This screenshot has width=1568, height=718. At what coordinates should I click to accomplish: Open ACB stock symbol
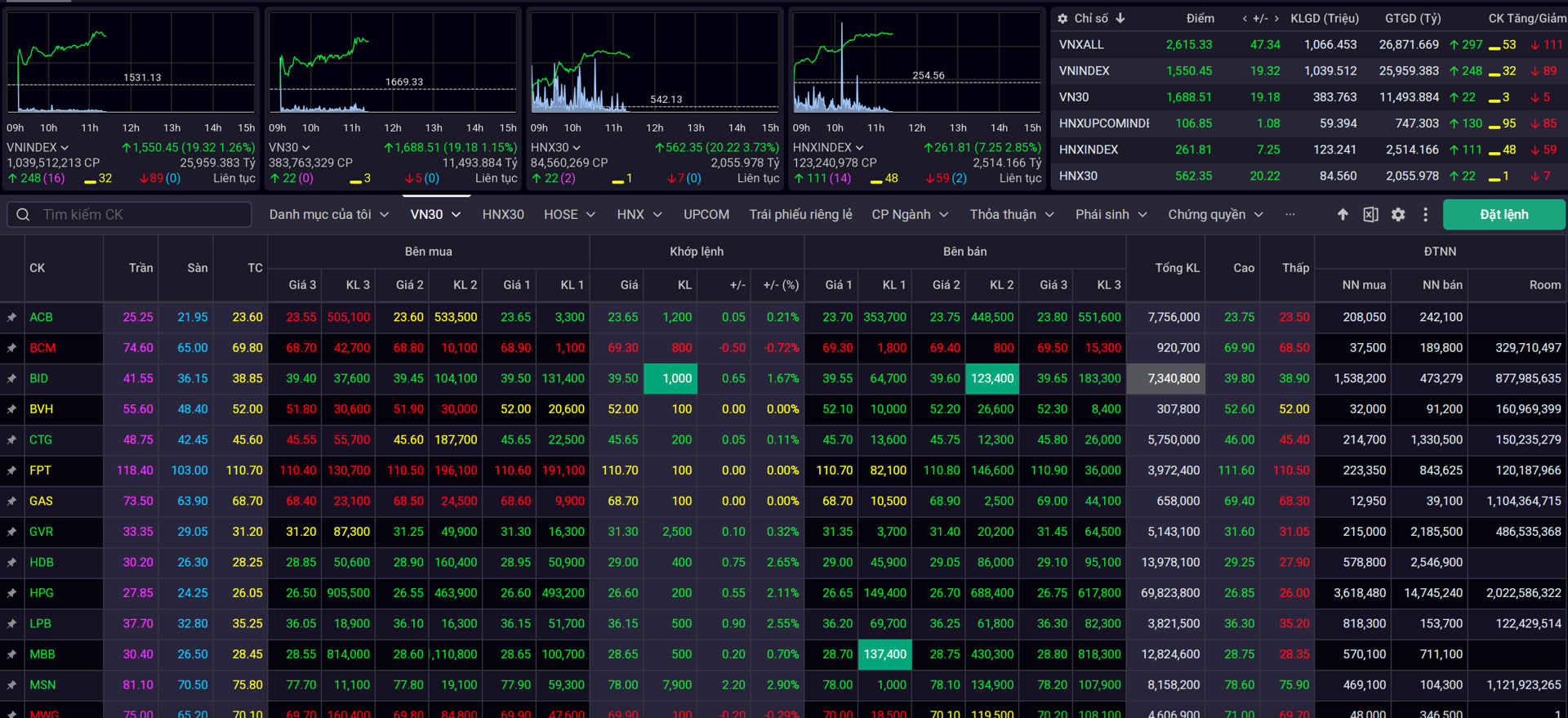click(41, 317)
